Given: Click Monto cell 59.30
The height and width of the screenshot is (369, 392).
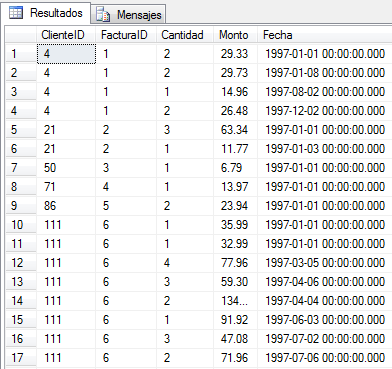Looking at the screenshot, I should (x=235, y=282).
